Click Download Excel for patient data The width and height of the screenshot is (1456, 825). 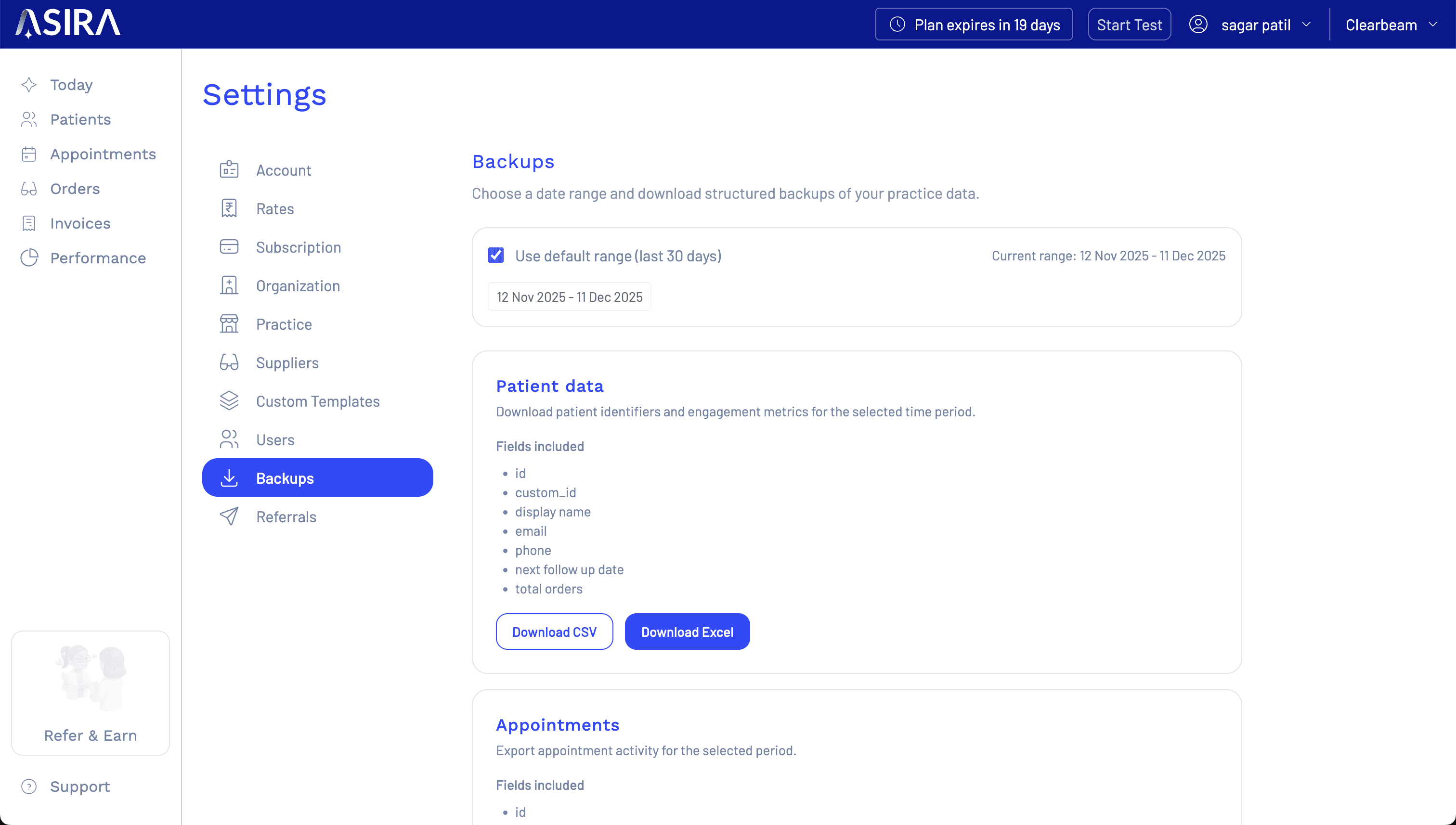(686, 632)
